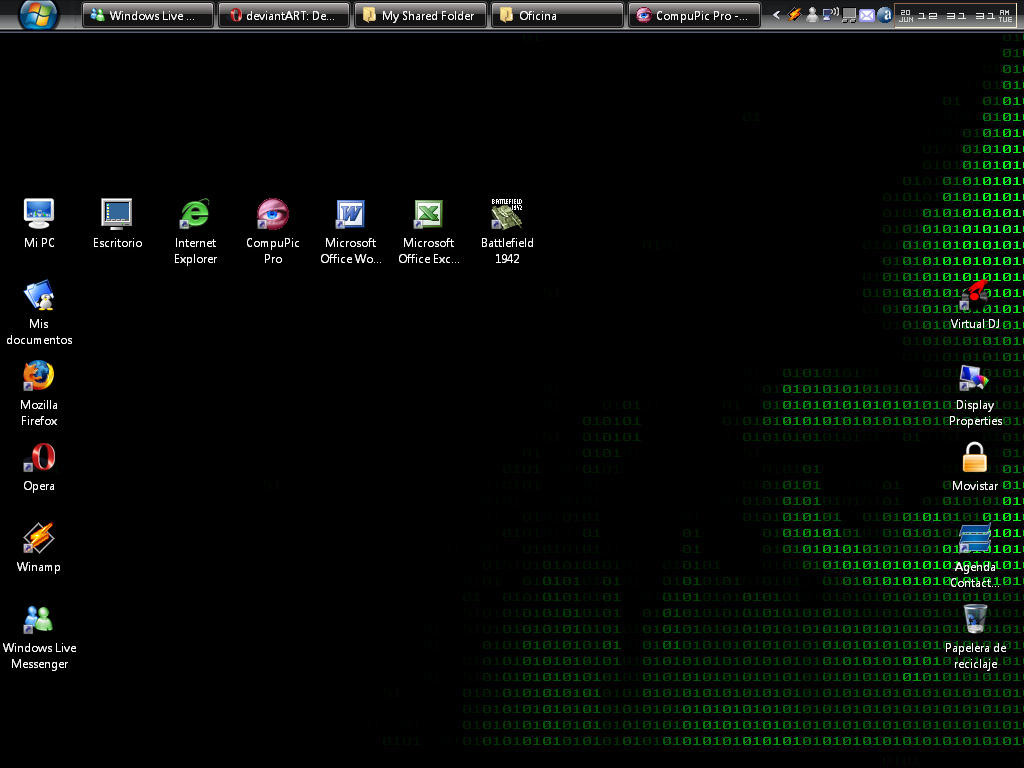
Task: Open the Mi PC desktop icon
Action: (39, 223)
